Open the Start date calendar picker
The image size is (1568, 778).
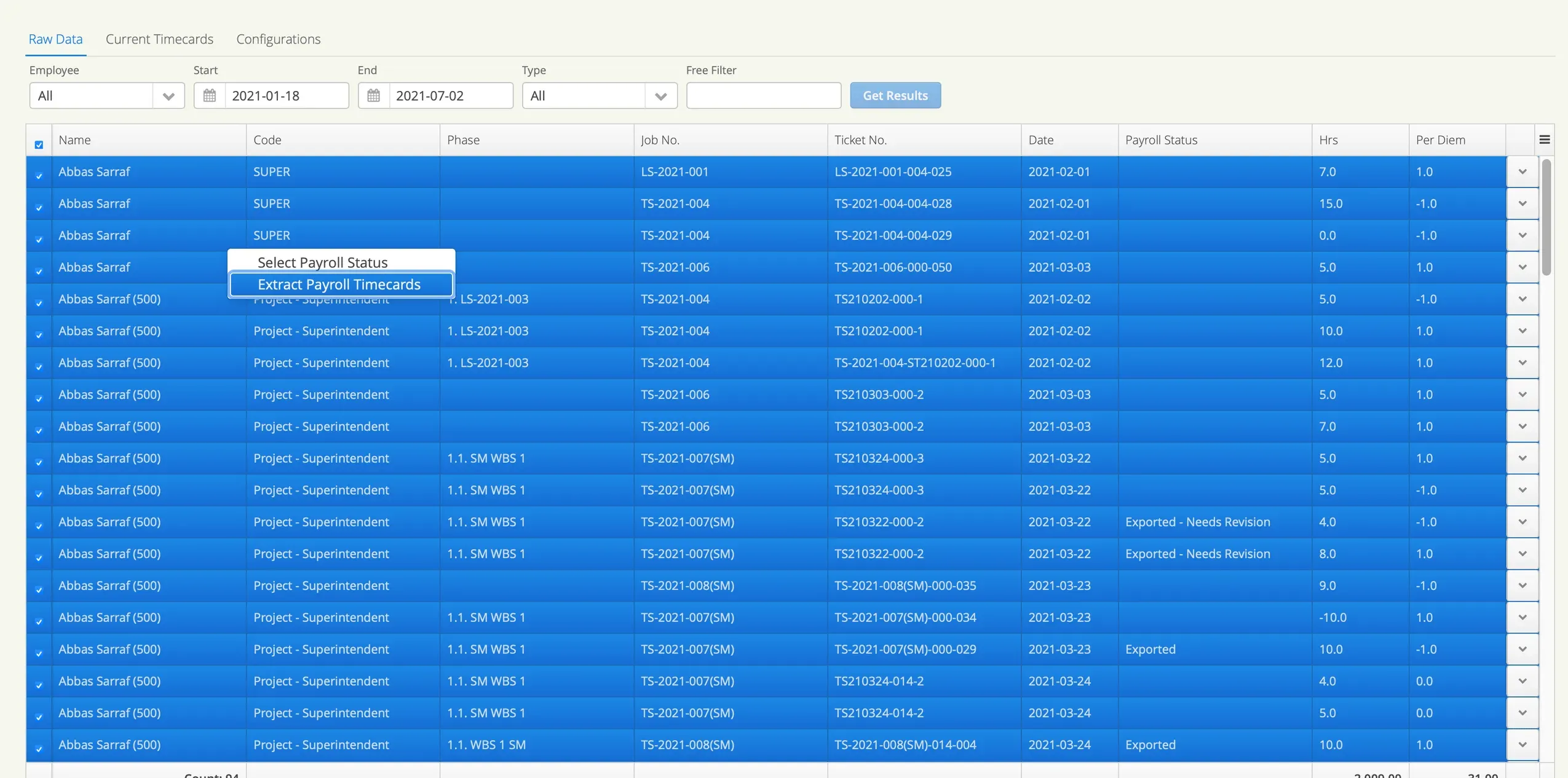(209, 95)
